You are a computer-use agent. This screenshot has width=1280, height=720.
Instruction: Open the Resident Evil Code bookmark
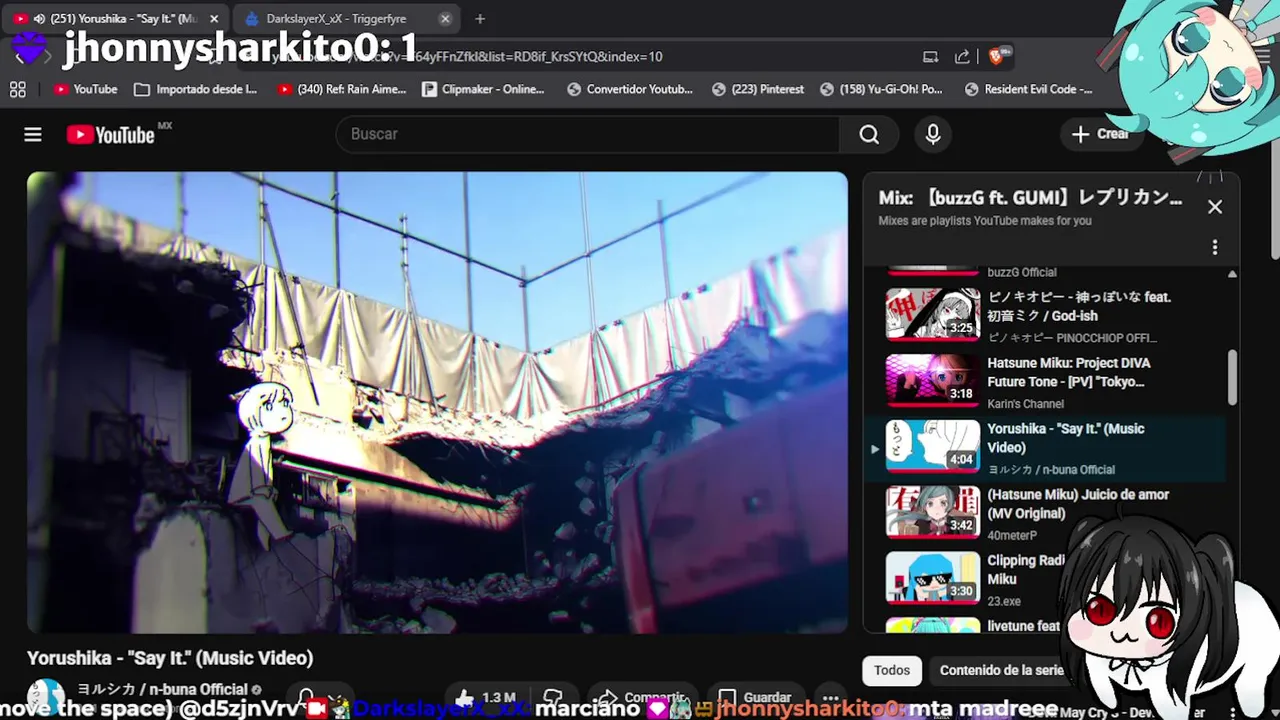pos(1027,89)
